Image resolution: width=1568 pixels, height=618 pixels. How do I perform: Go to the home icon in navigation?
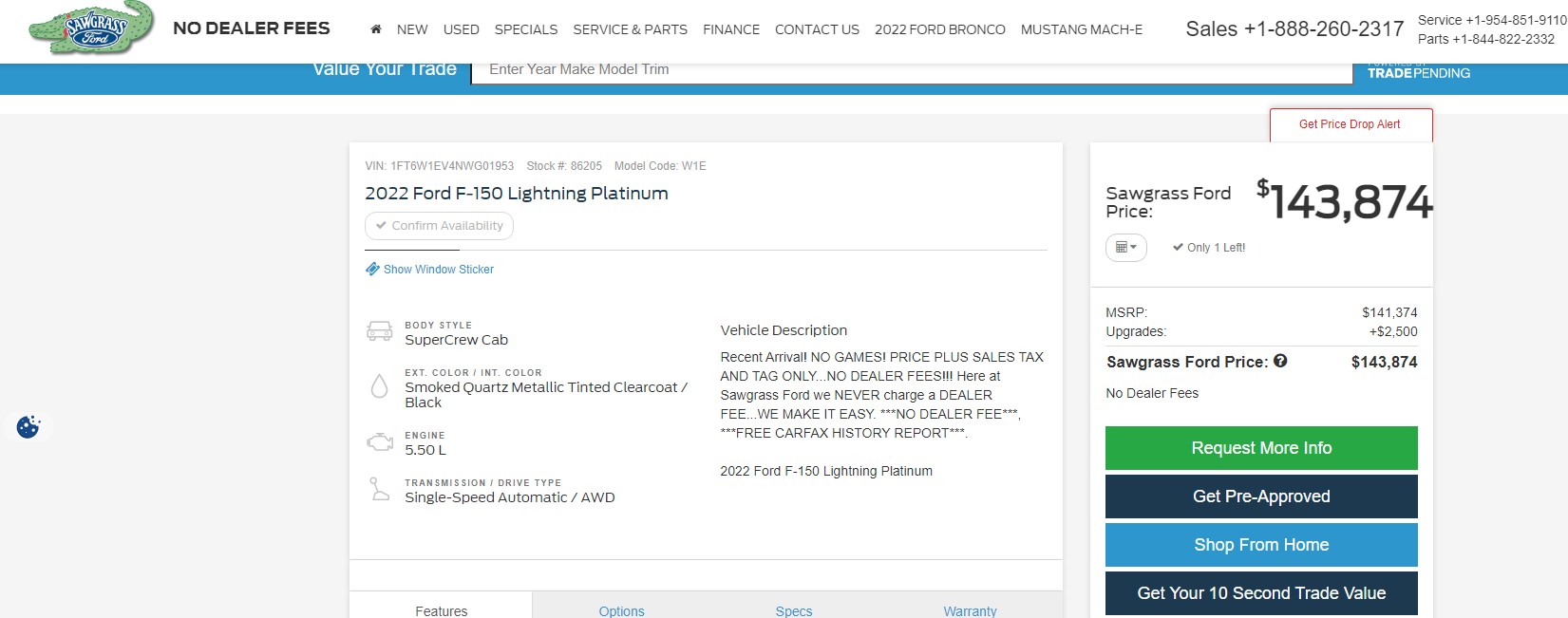coord(376,29)
